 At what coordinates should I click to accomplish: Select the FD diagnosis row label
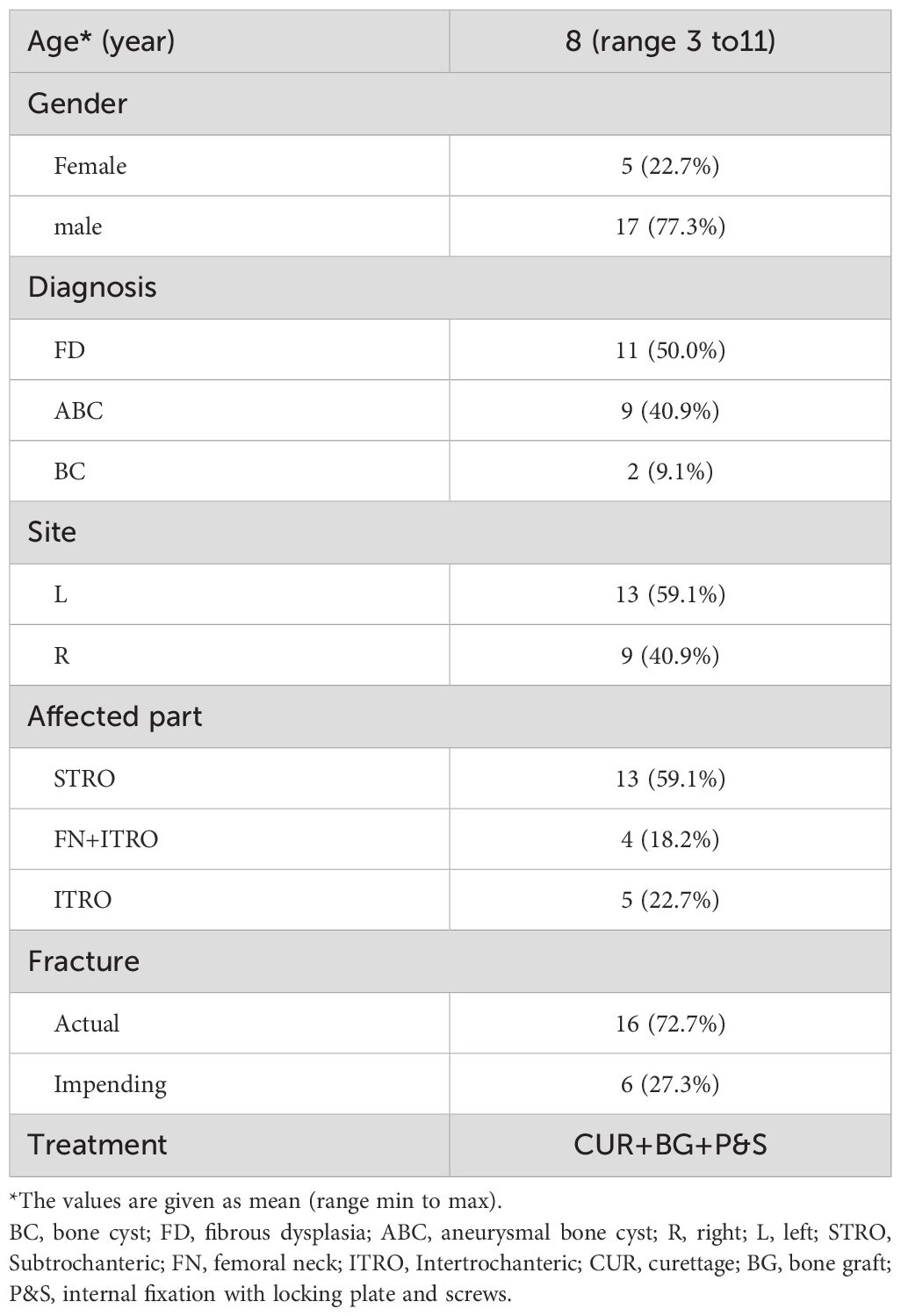tap(69, 350)
